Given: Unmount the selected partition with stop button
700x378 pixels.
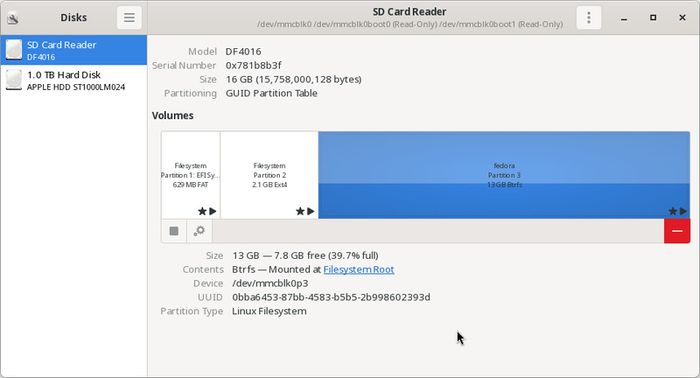Looking at the screenshot, I should [174, 231].
